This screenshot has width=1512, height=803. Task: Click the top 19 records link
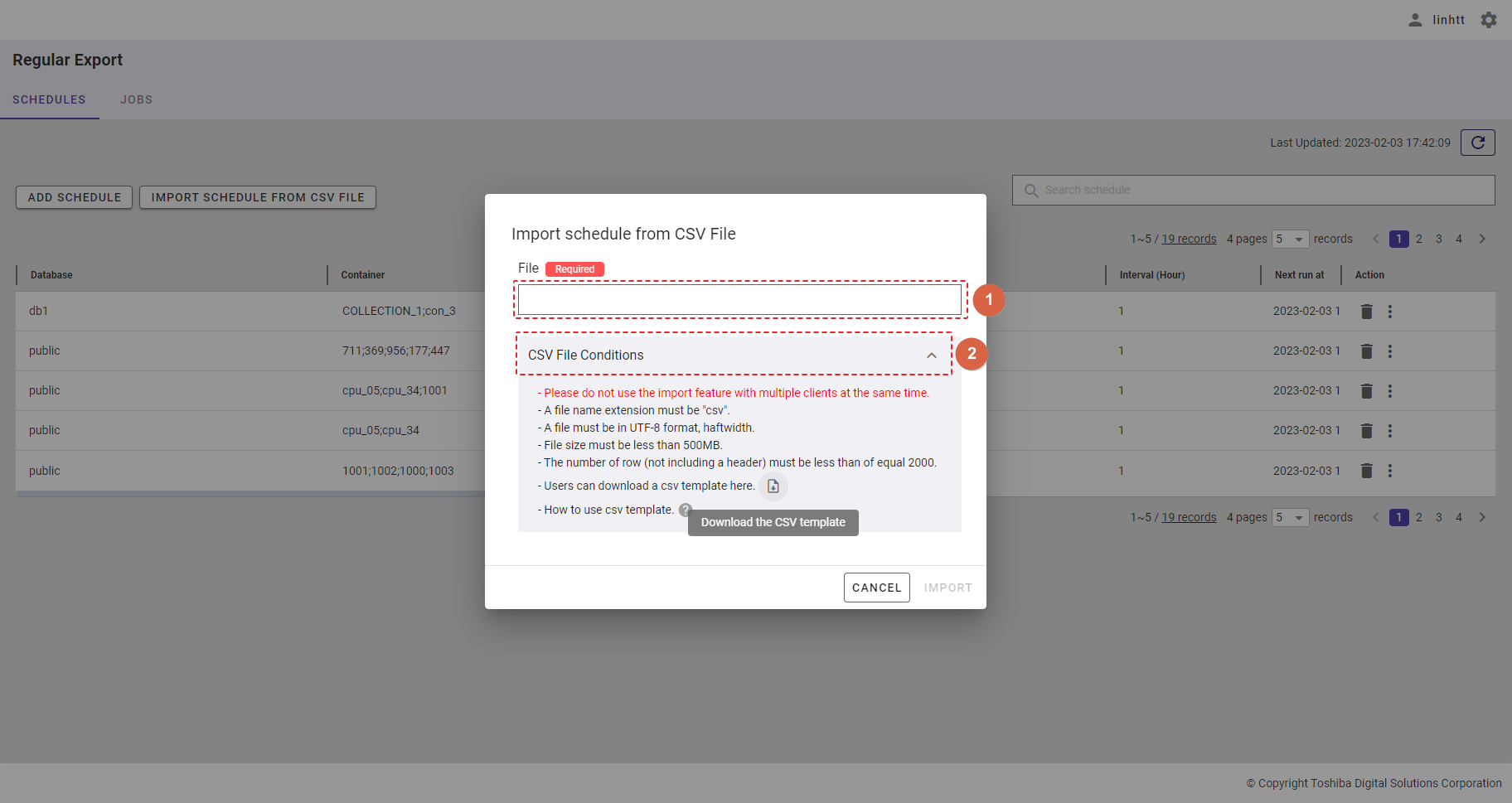click(1189, 239)
